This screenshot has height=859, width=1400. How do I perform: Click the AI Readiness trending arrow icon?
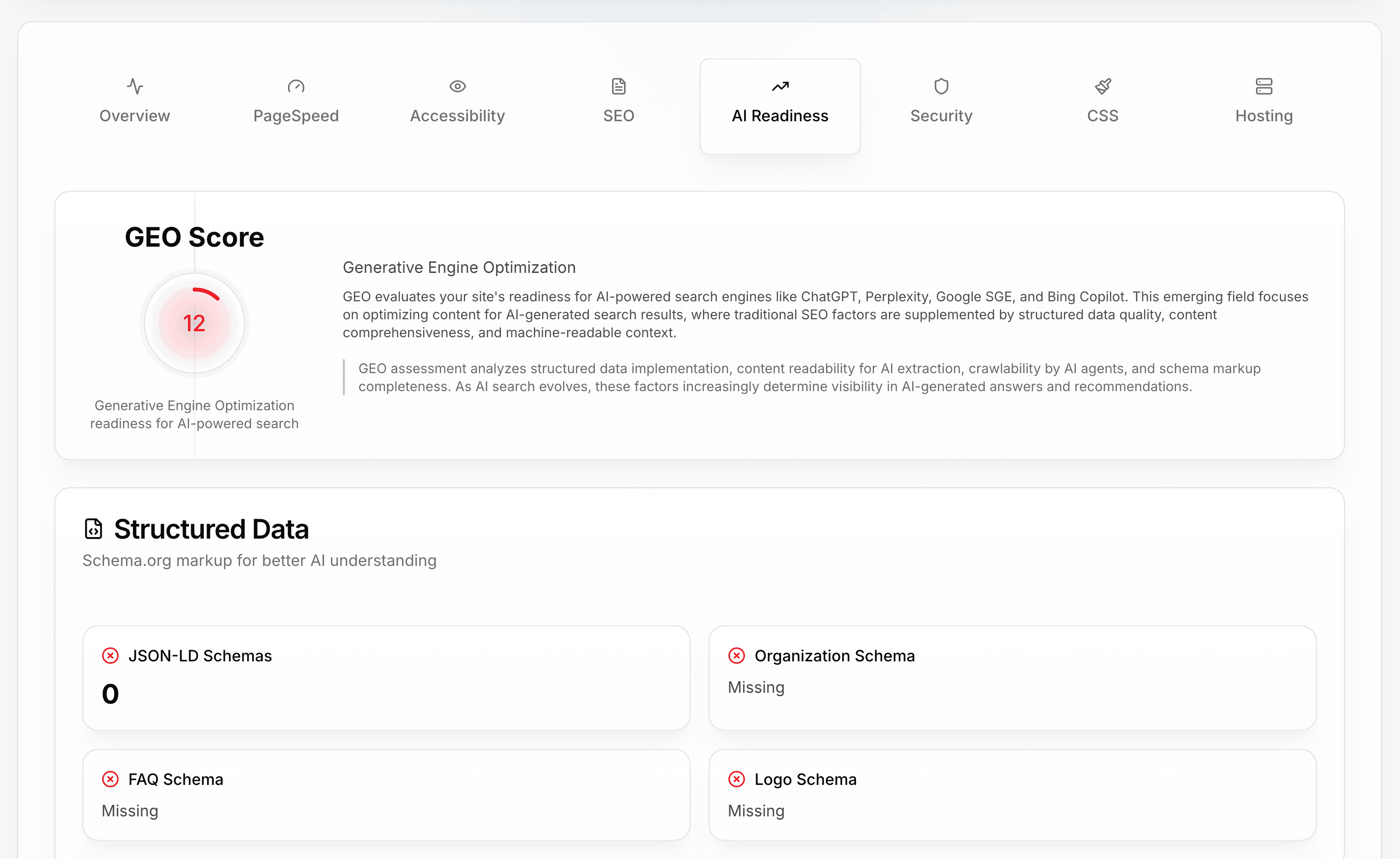pos(780,86)
